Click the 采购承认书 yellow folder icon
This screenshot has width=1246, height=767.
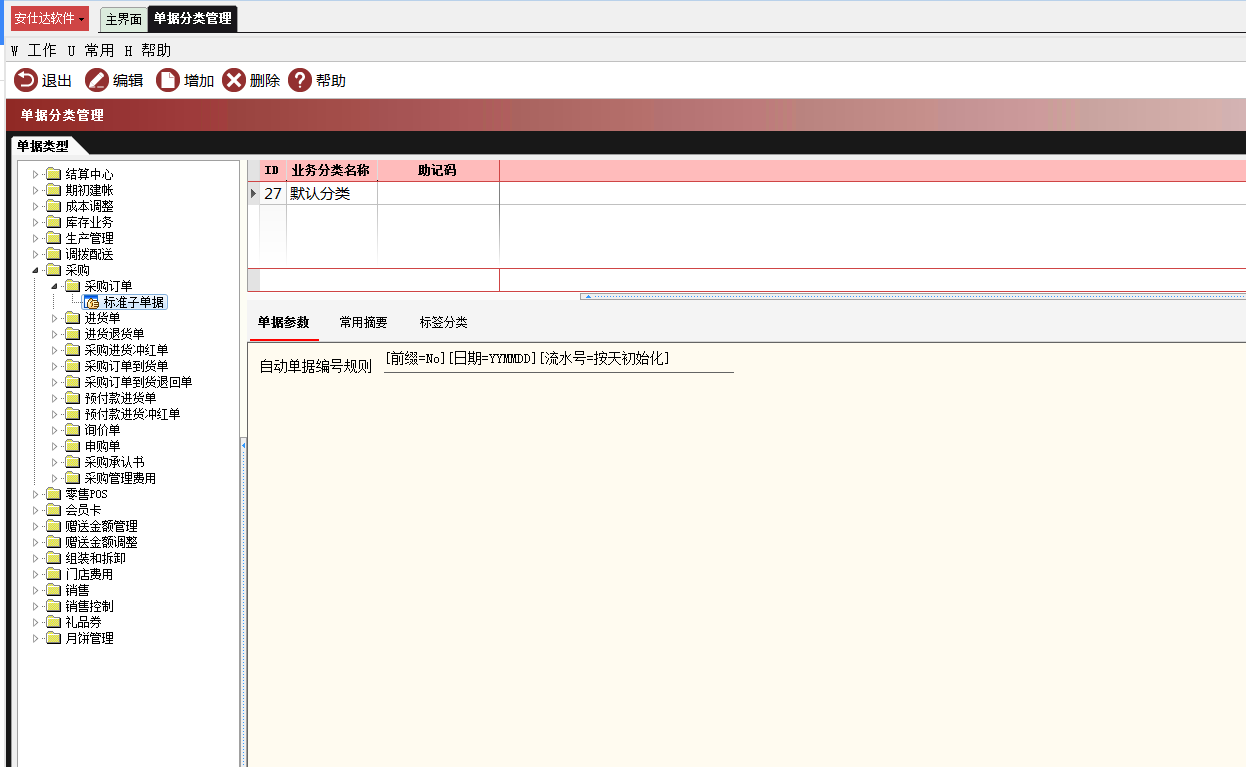tap(72, 462)
